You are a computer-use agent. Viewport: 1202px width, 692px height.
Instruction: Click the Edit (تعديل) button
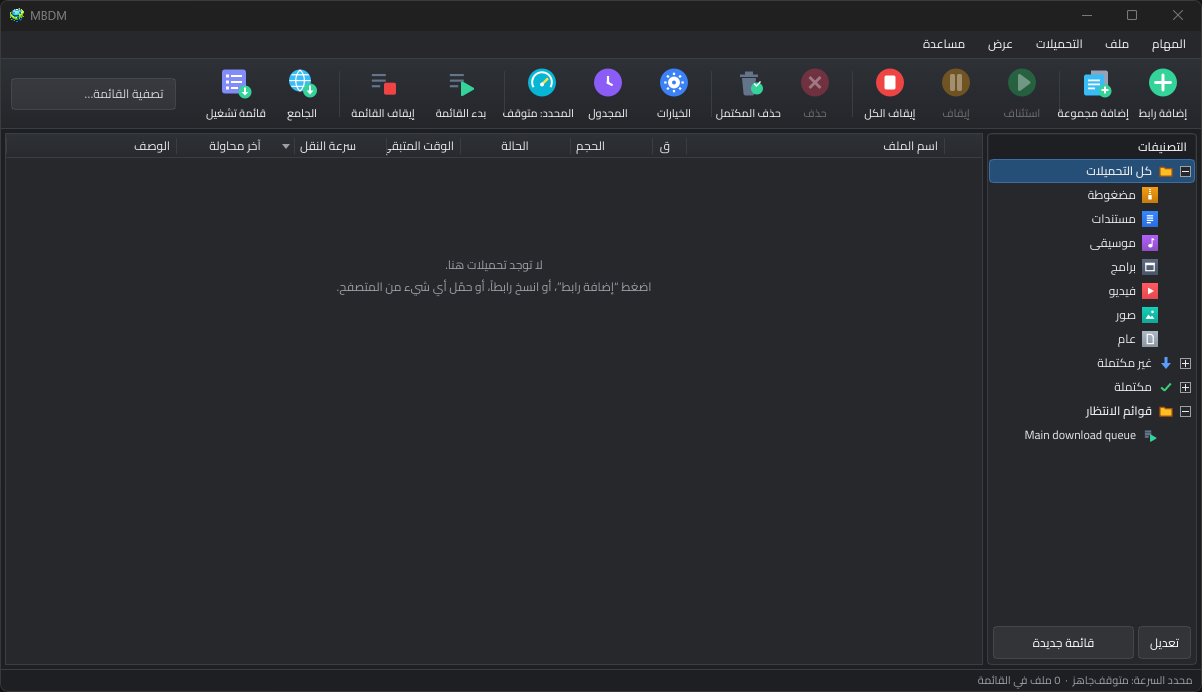[x=1164, y=643]
